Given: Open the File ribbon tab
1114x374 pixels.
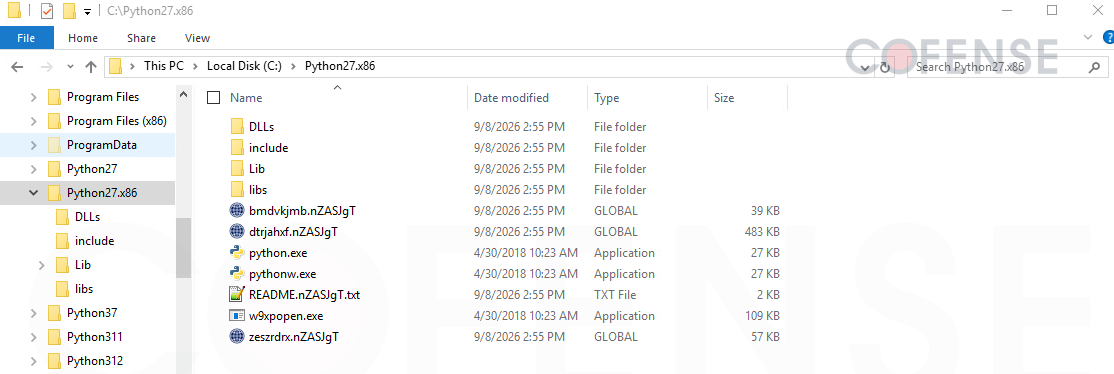Looking at the screenshot, I should coord(26,38).
